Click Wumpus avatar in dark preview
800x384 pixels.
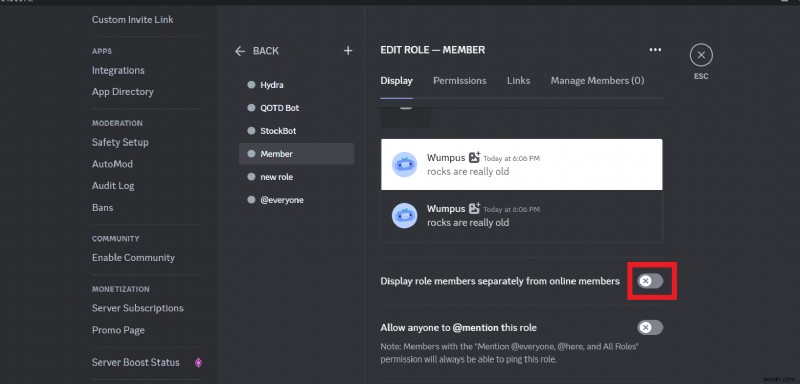click(x=405, y=216)
